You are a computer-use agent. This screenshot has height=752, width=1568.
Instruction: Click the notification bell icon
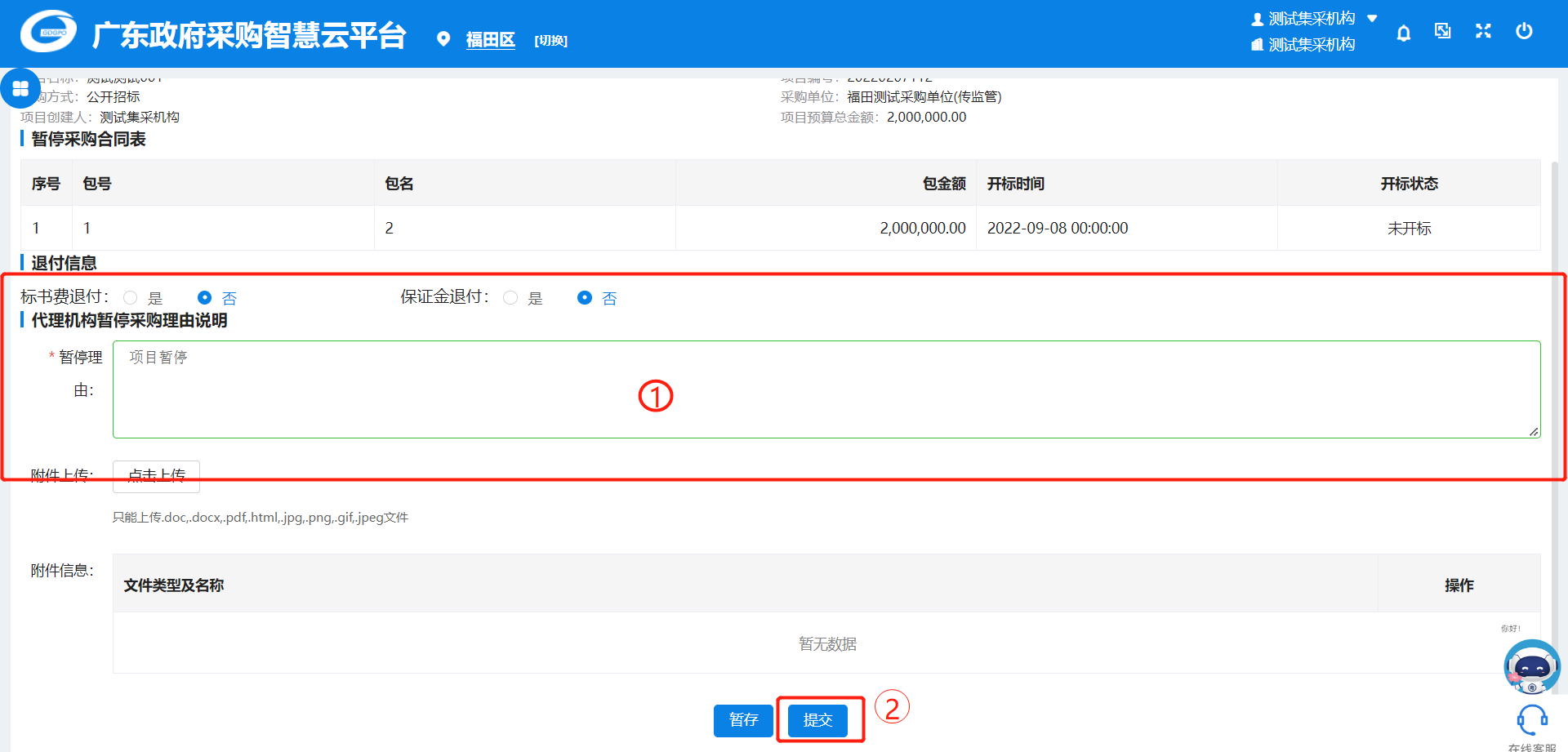point(1403,33)
